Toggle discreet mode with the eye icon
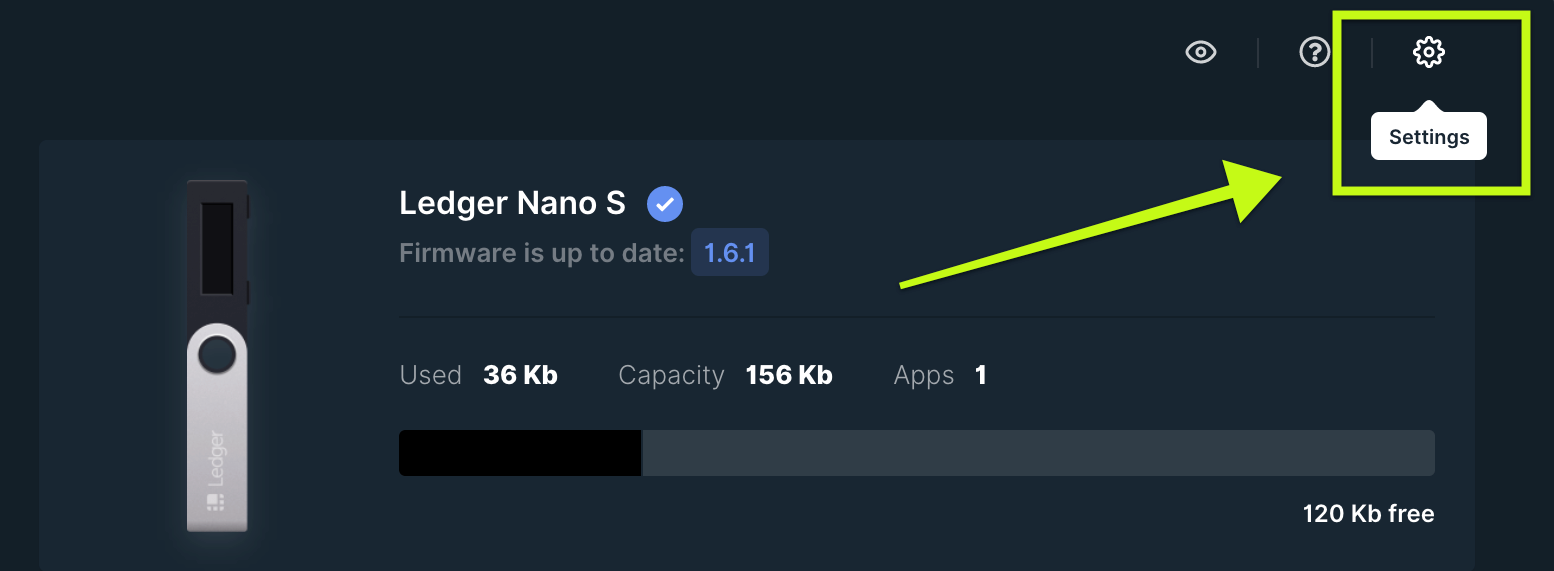This screenshot has height=571, width=1554. [1200, 52]
